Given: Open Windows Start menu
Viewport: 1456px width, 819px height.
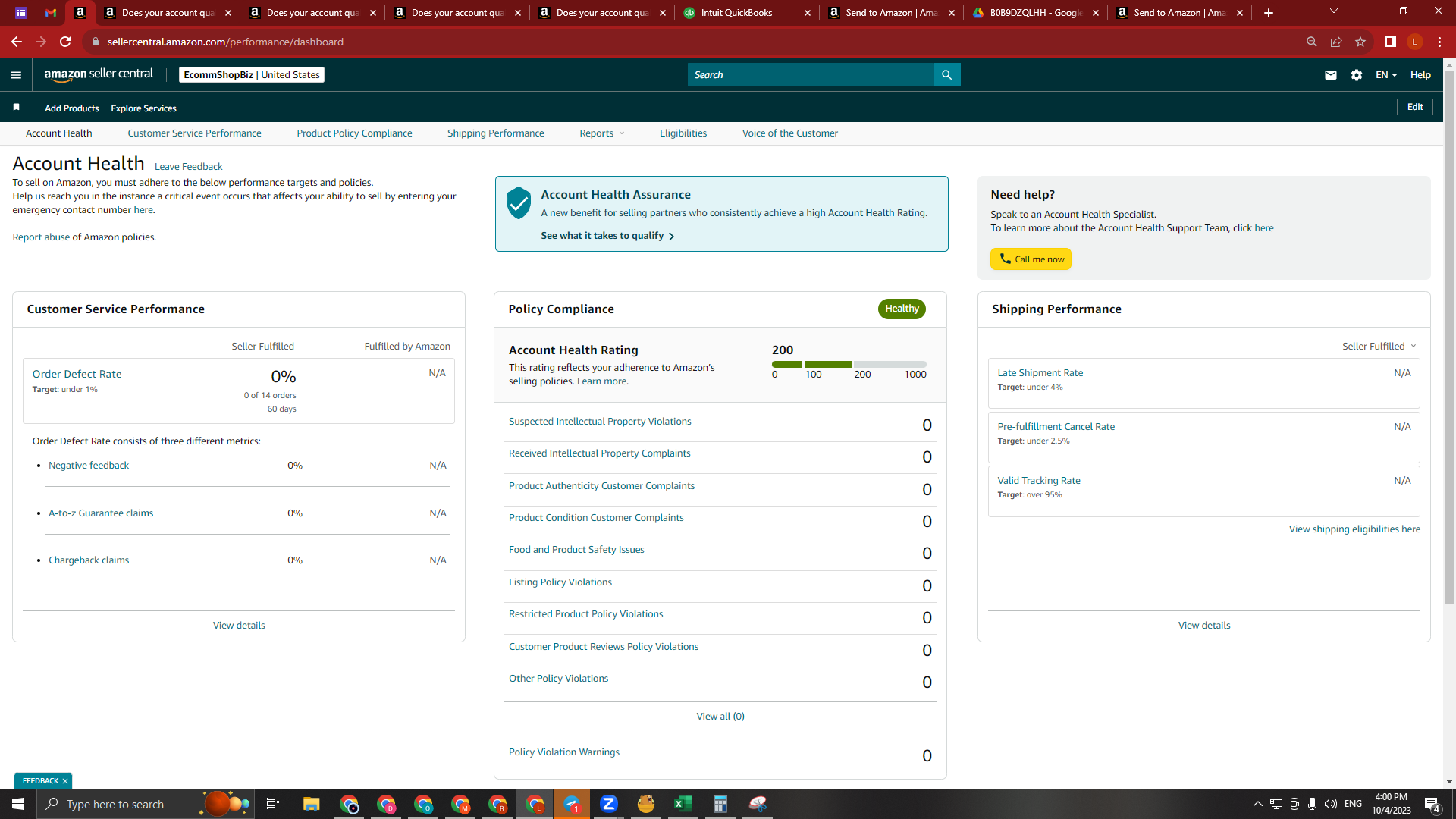Looking at the screenshot, I should 18,804.
